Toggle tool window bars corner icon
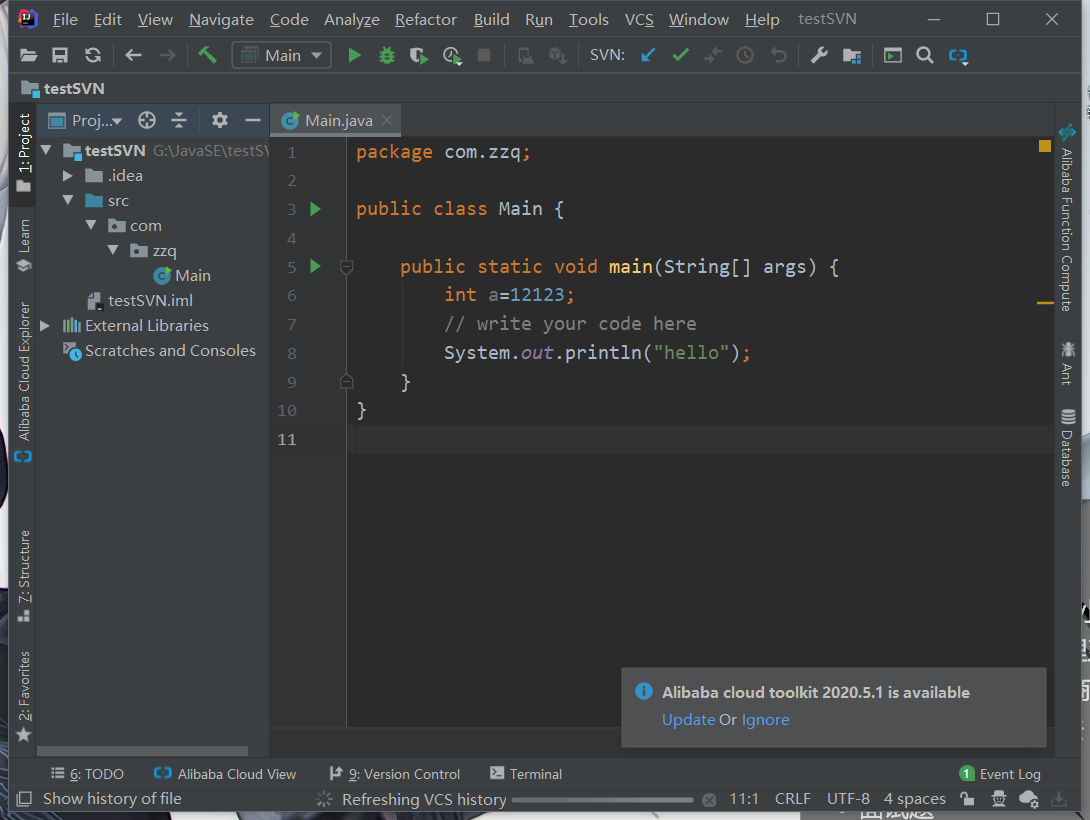Viewport: 1090px width, 820px height. 24,798
